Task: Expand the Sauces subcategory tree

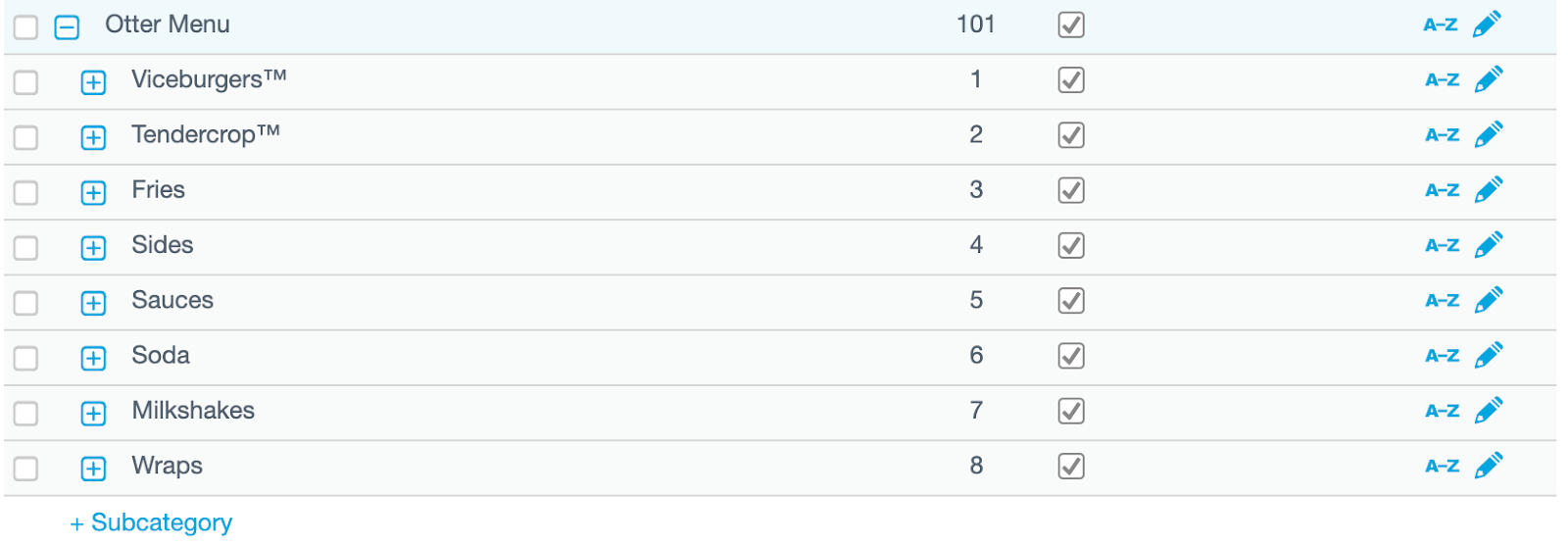Action: point(93,303)
